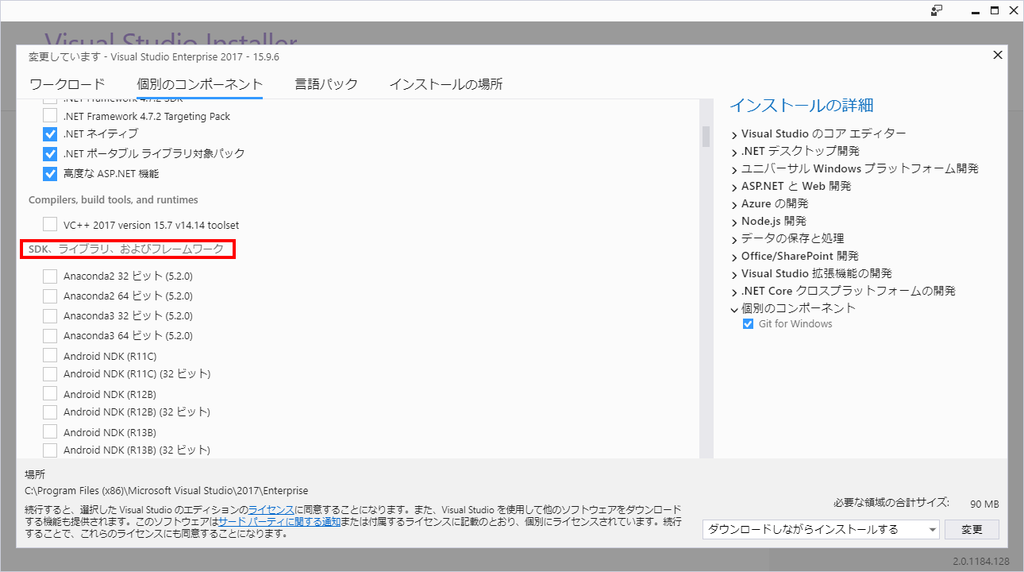This screenshot has height=572, width=1024.
Task: Uncheck the .NET ネイティブ checkbox
Action: (x=50, y=134)
